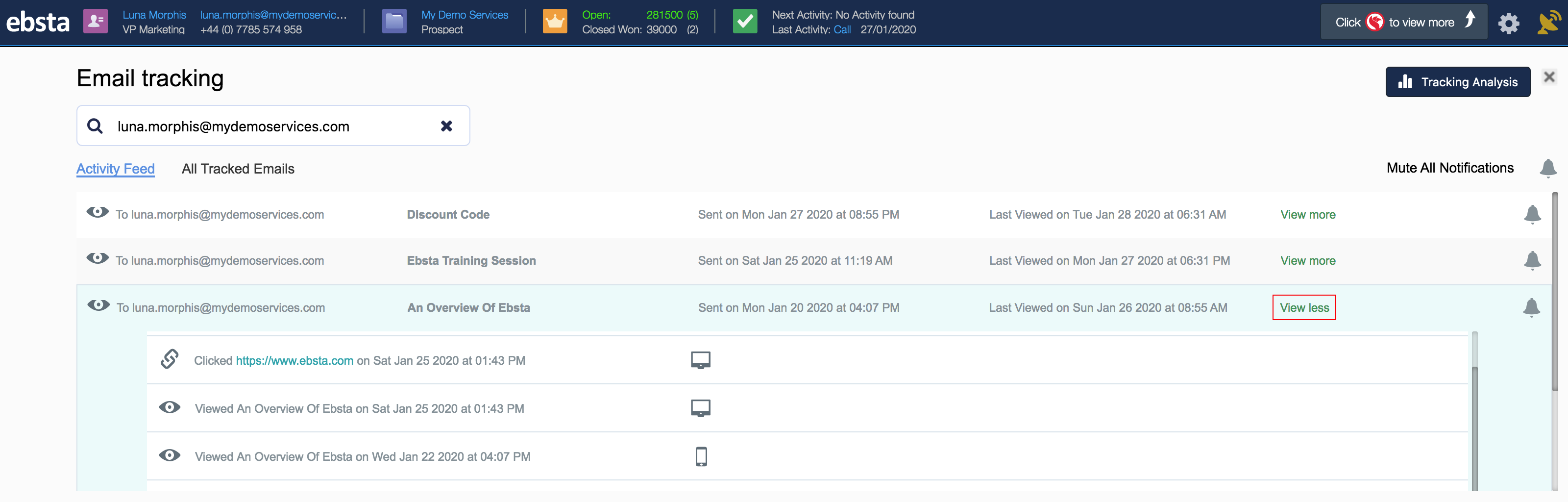The width and height of the screenshot is (1568, 502).
Task: Click the green activity checkmark icon
Action: (744, 21)
